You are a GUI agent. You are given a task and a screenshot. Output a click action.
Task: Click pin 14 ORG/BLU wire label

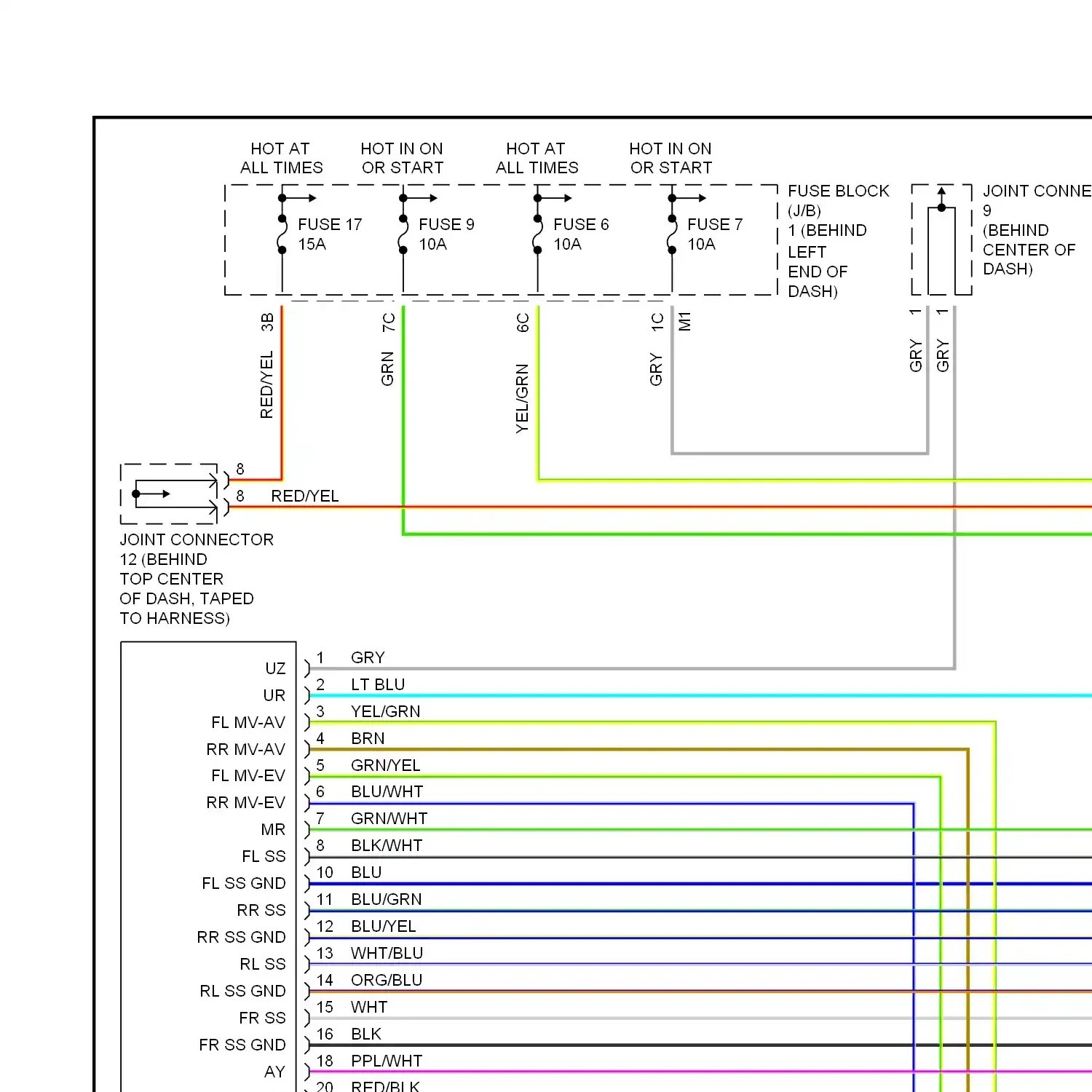coord(387,980)
